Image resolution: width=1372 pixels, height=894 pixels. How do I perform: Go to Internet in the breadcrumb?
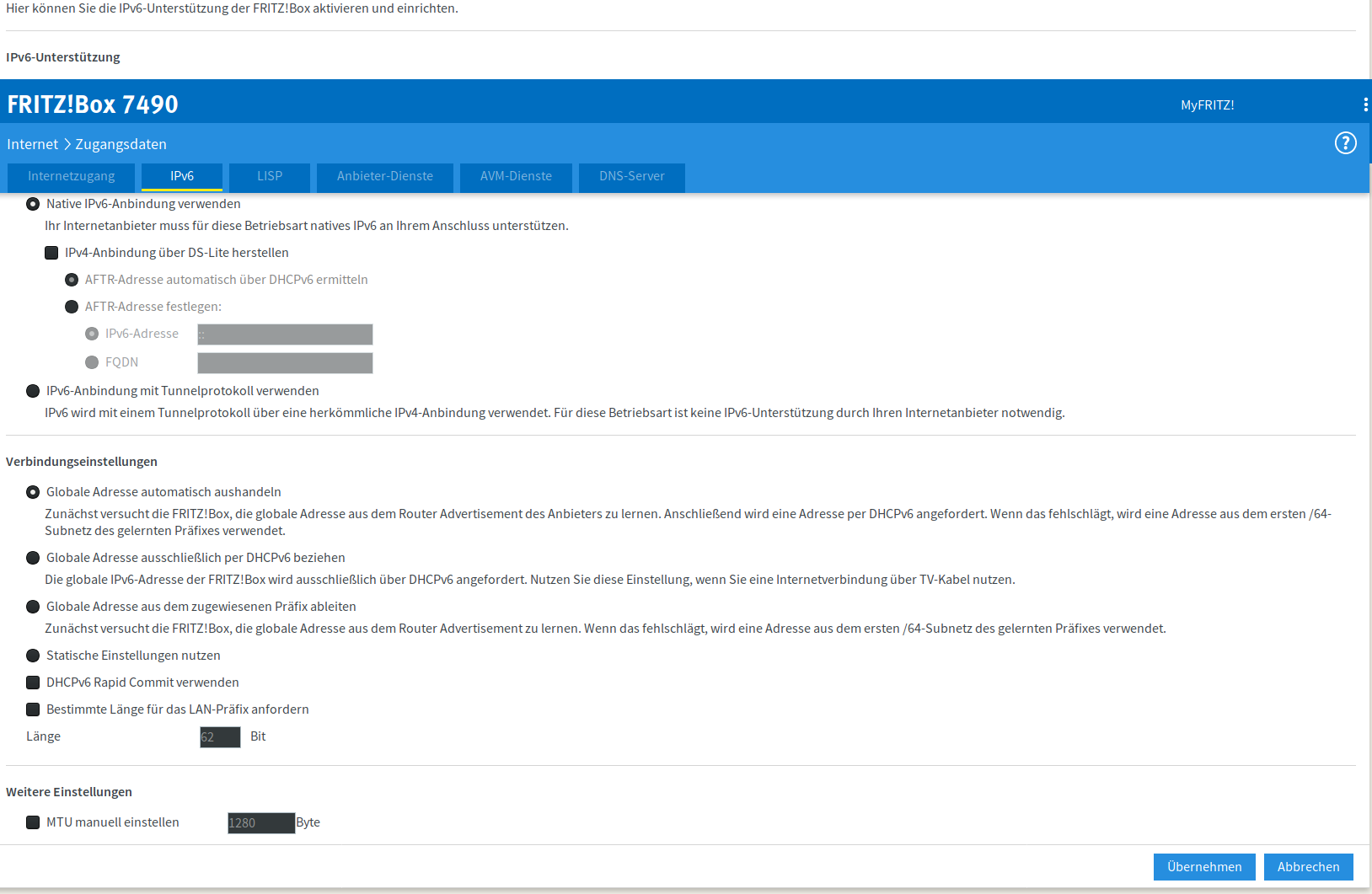[x=32, y=144]
